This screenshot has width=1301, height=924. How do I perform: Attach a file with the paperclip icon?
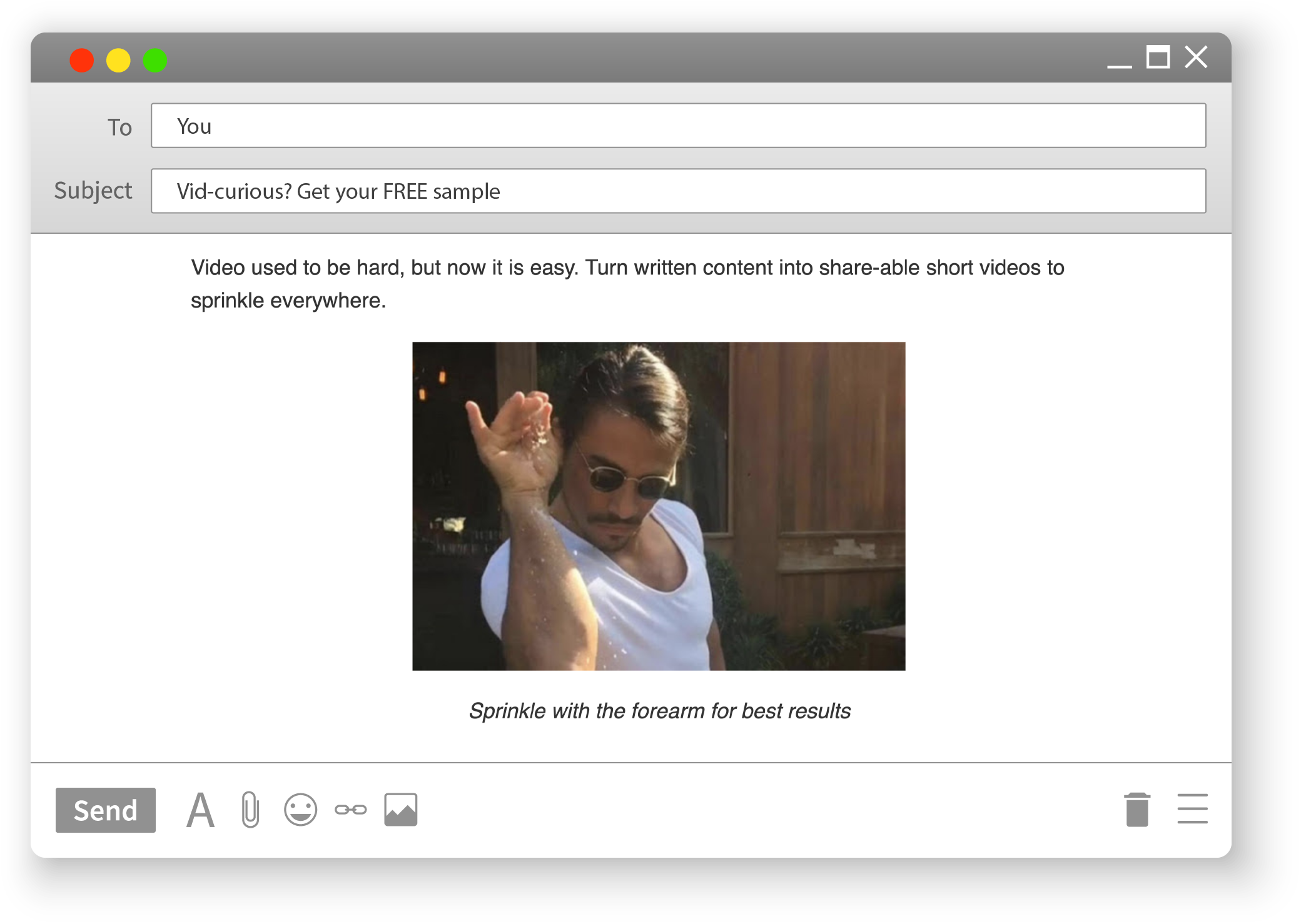tap(250, 810)
